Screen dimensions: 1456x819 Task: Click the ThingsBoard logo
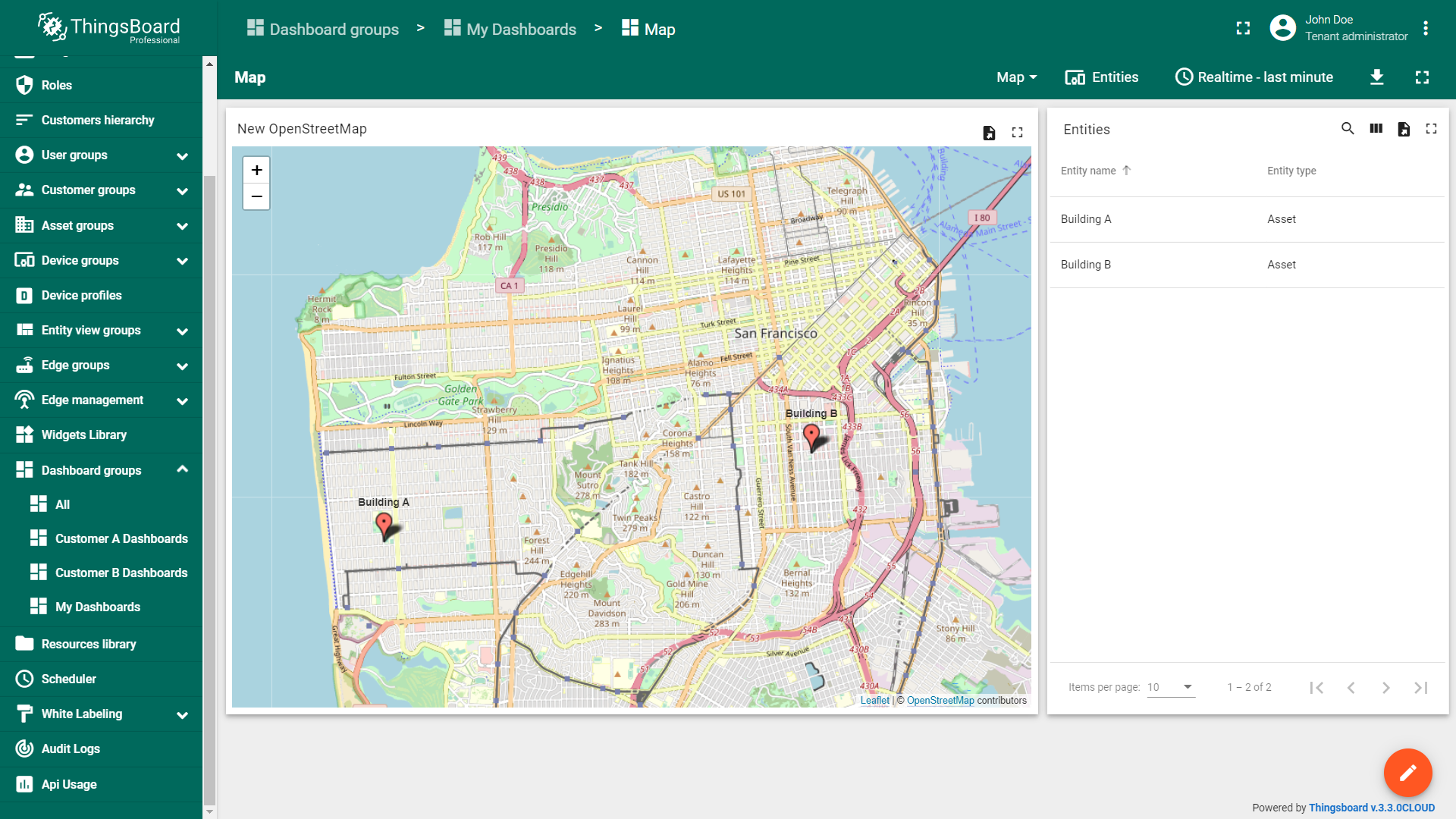point(108,28)
